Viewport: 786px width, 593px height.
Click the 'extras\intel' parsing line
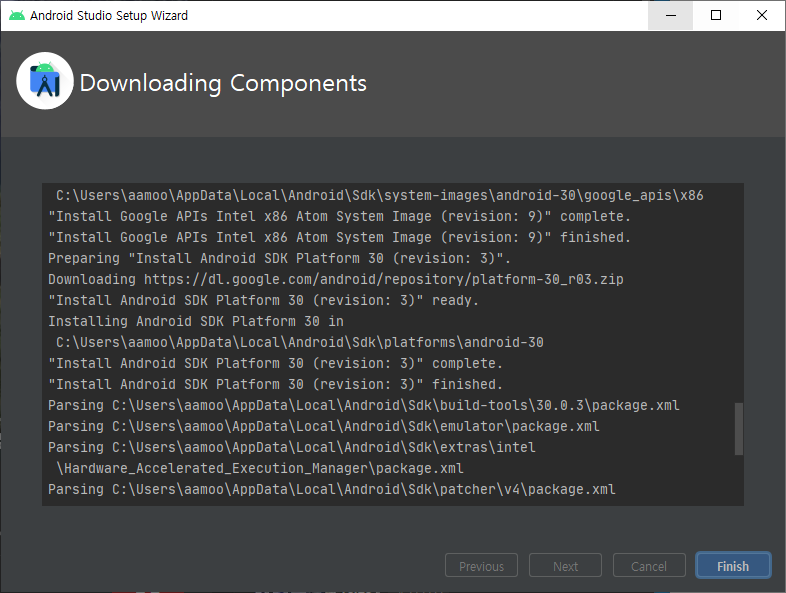point(292,447)
